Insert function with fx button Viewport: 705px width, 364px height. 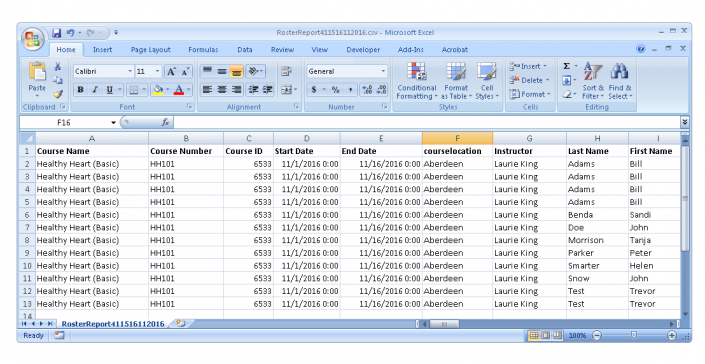[165, 122]
